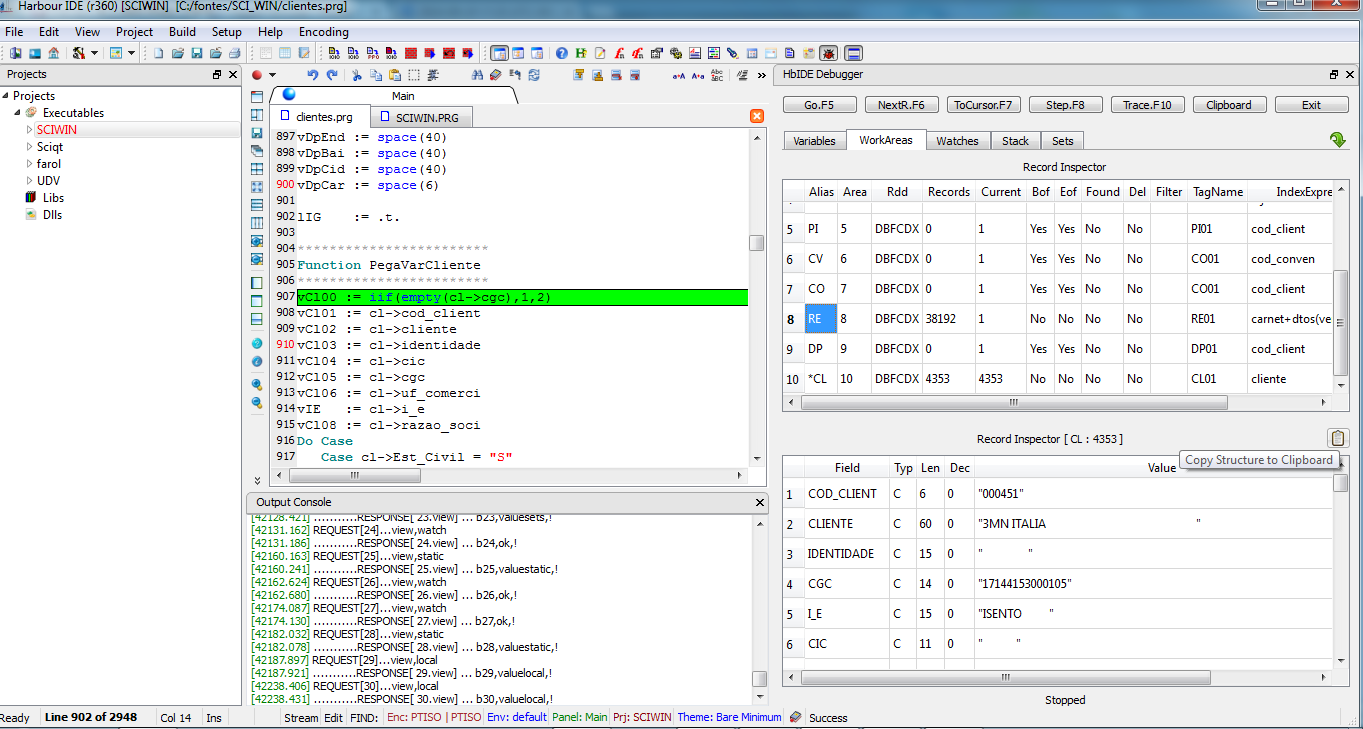The height and width of the screenshot is (729, 1363).
Task: Toggle float on the HbIDE Debugger panel
Action: pos(1334,75)
